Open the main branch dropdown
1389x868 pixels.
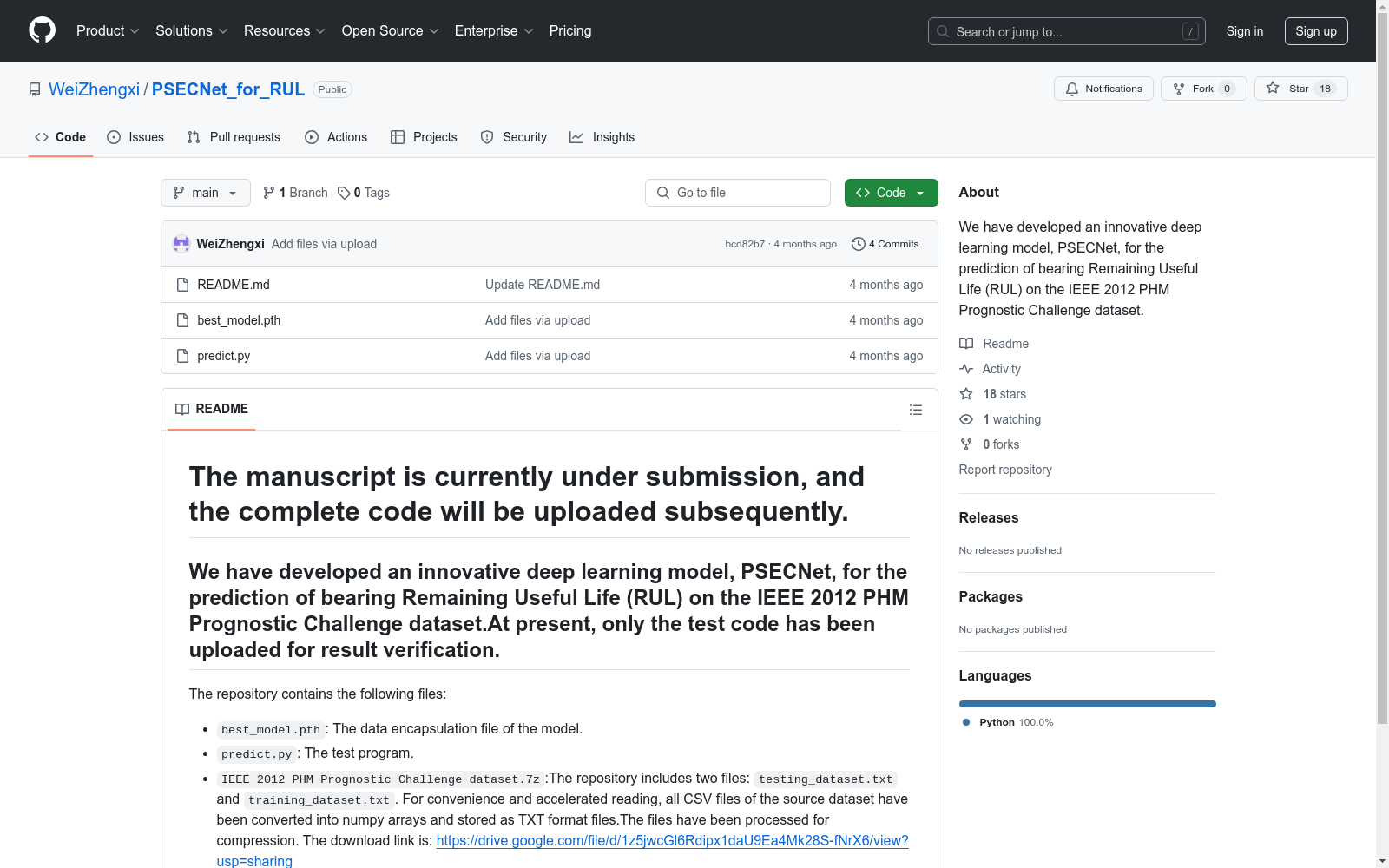pyautogui.click(x=205, y=193)
